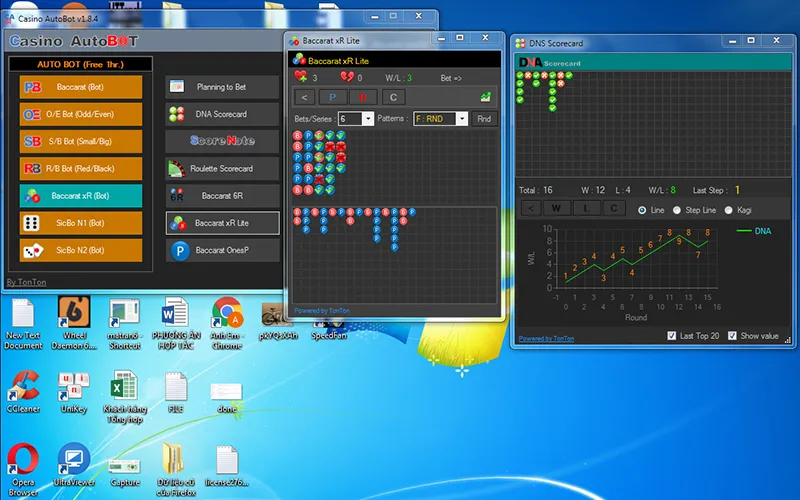The height and width of the screenshot is (500, 800).
Task: Launch CCleaner from the desktop
Action: 22,387
